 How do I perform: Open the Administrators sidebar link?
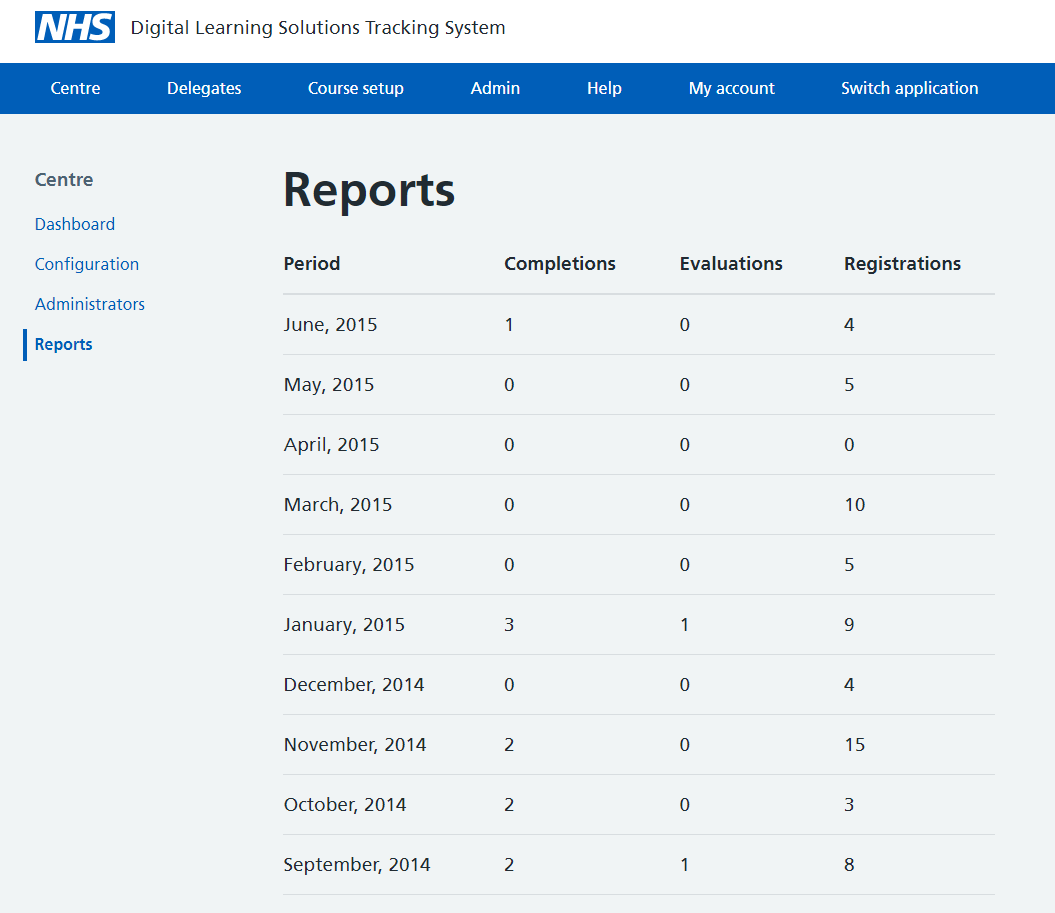tap(89, 304)
